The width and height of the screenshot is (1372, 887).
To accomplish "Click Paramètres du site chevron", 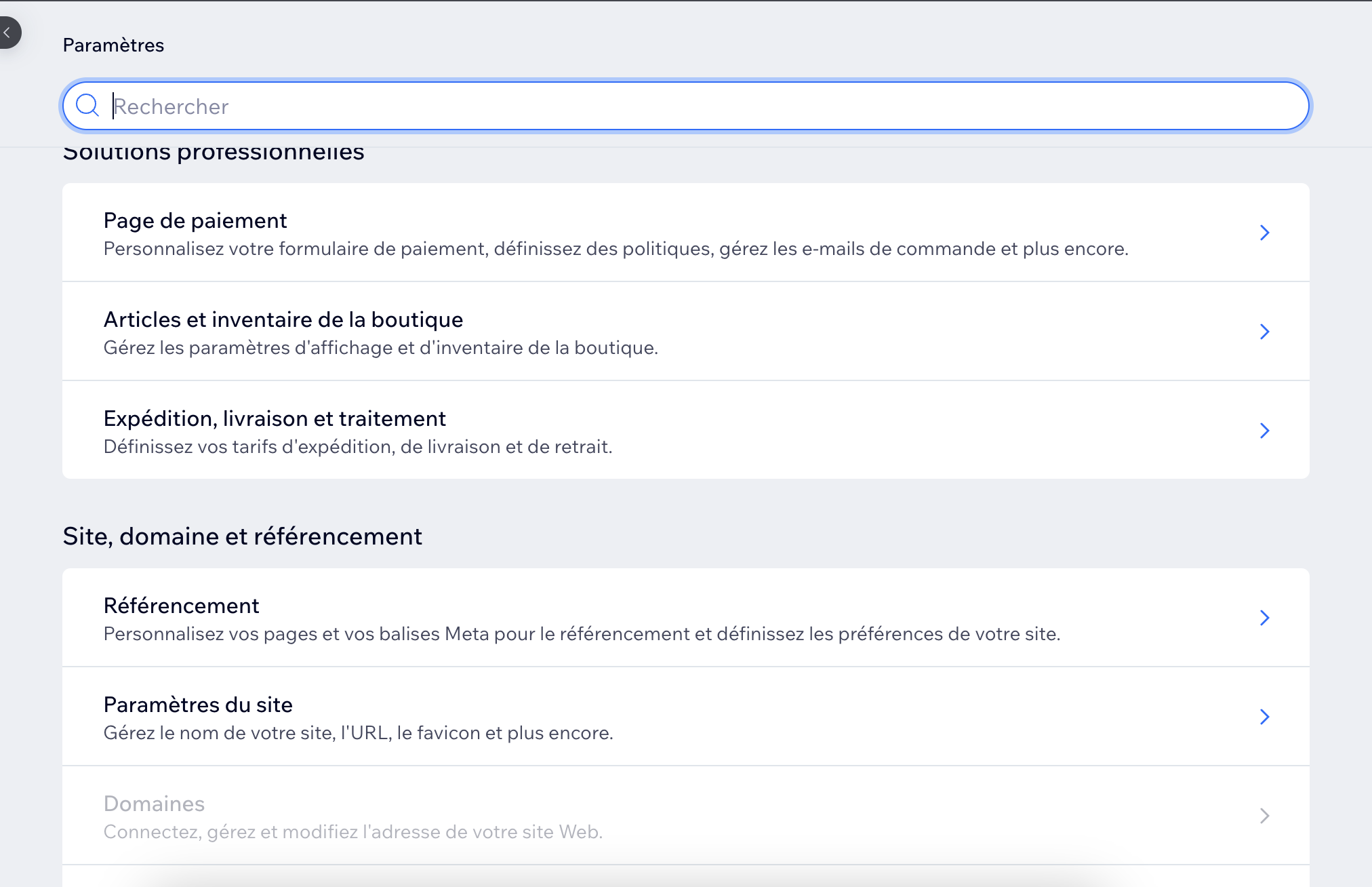I will point(1264,717).
